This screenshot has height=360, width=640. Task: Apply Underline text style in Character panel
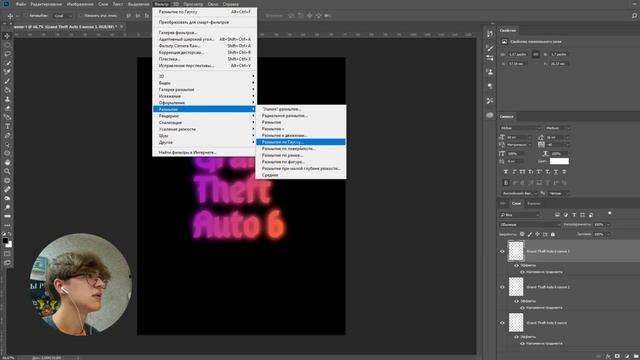tap(556, 172)
